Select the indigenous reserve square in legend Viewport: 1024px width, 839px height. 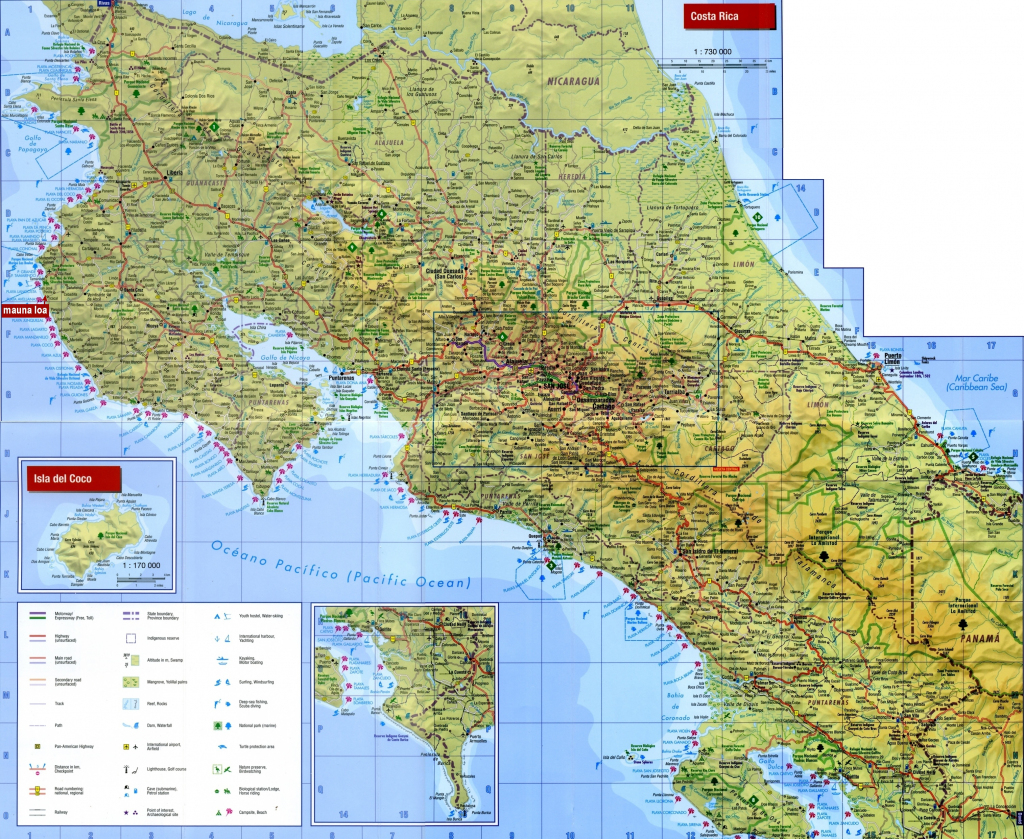129,637
